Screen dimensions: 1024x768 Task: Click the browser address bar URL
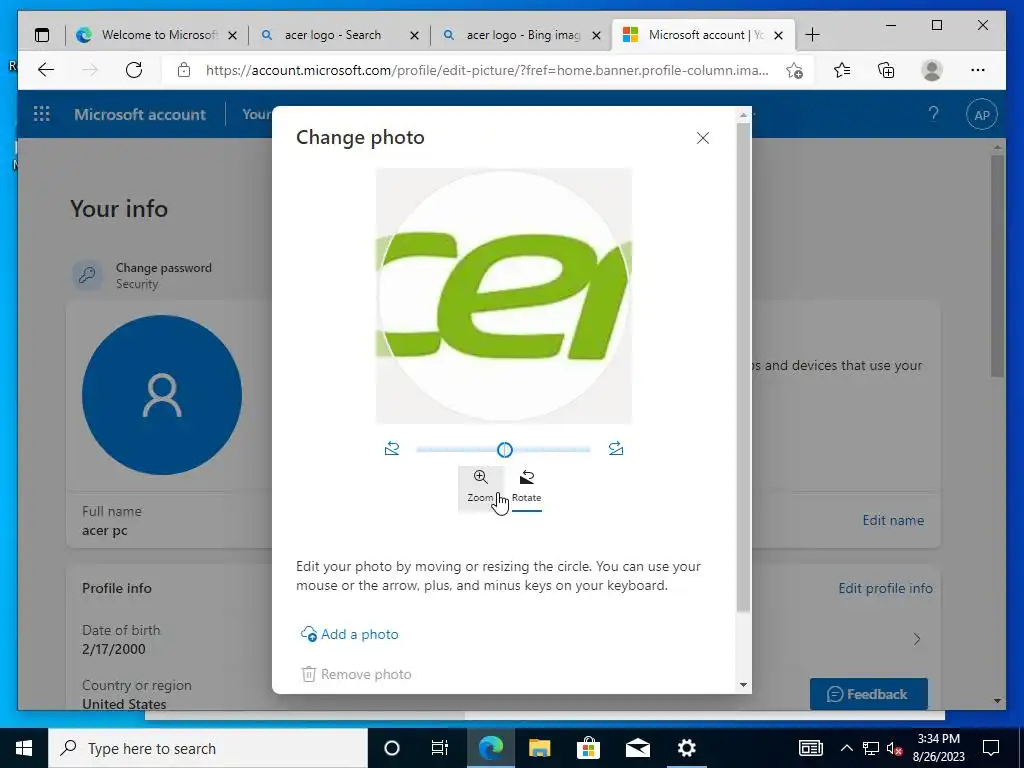tap(487, 70)
